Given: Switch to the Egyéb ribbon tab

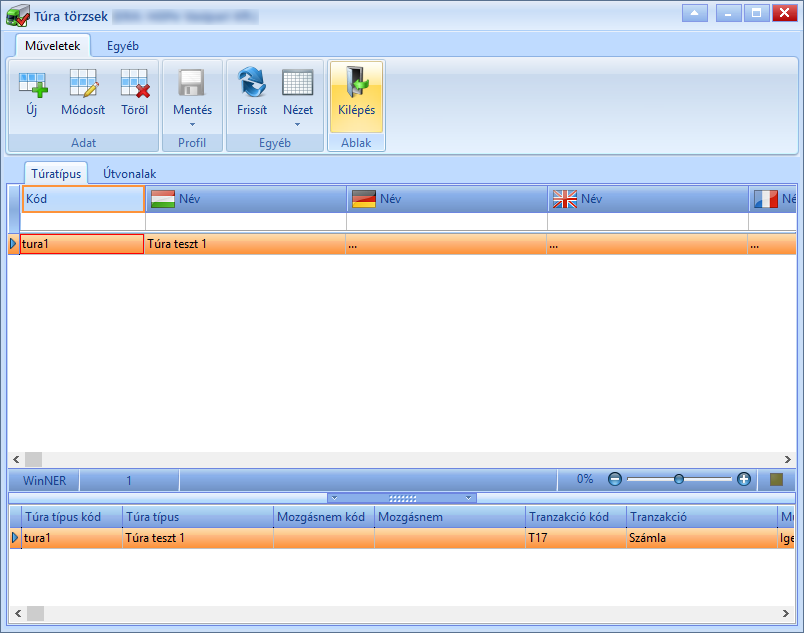Looking at the screenshot, I should (x=123, y=46).
